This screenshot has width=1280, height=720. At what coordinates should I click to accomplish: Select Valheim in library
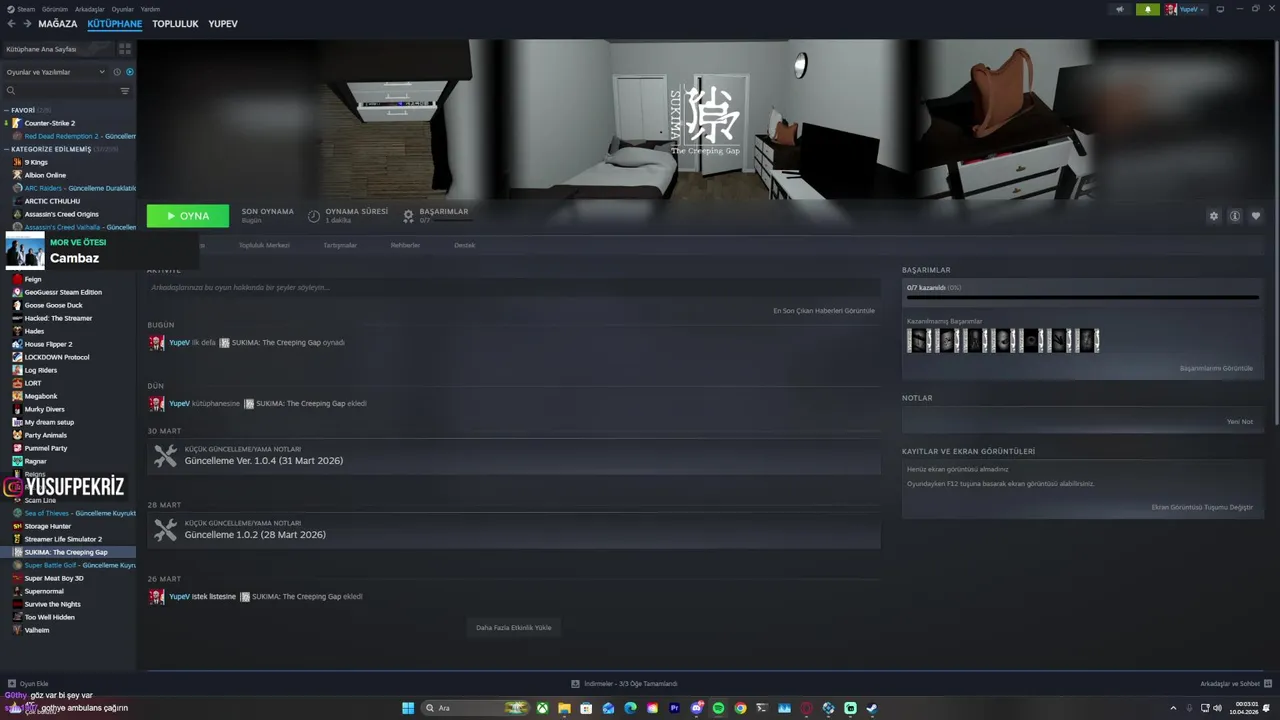[x=36, y=630]
